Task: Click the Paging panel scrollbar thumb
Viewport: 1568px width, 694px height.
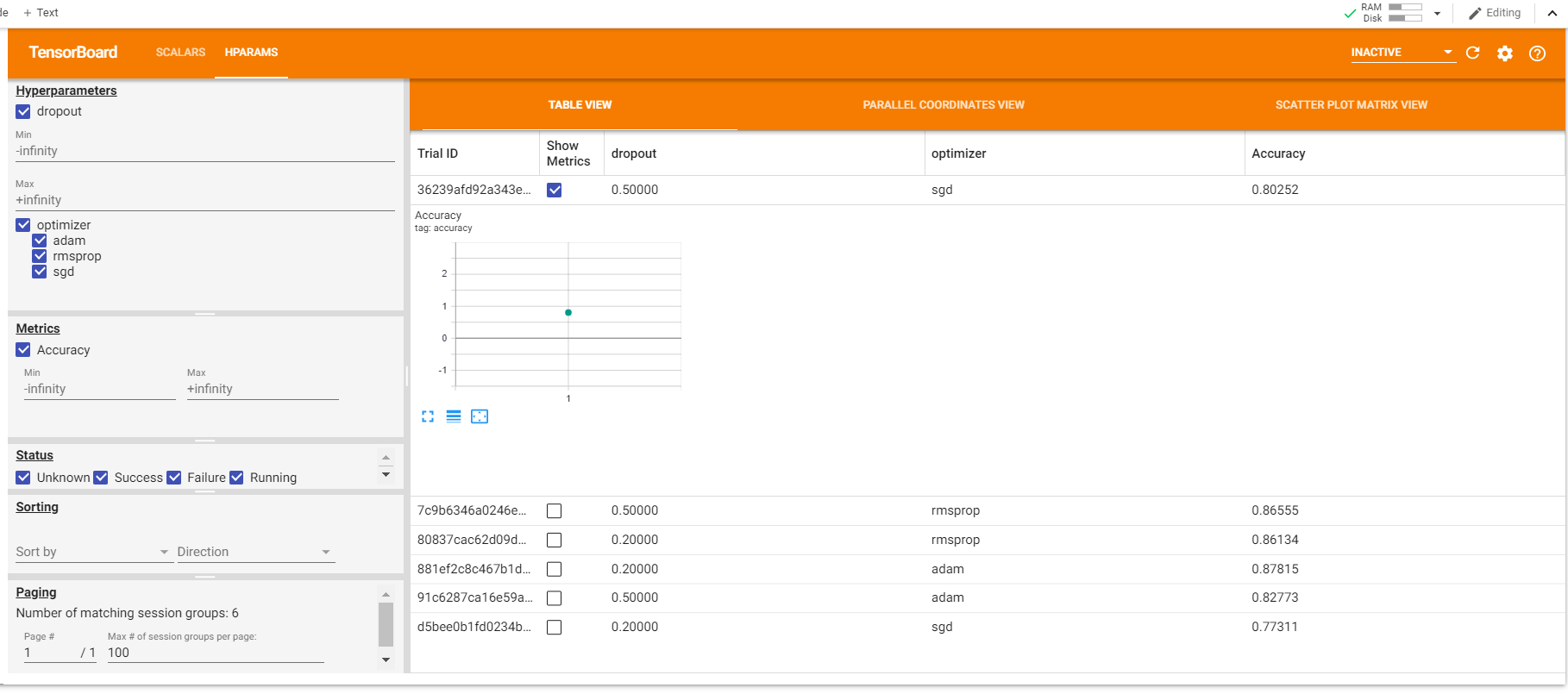Action: pyautogui.click(x=386, y=624)
